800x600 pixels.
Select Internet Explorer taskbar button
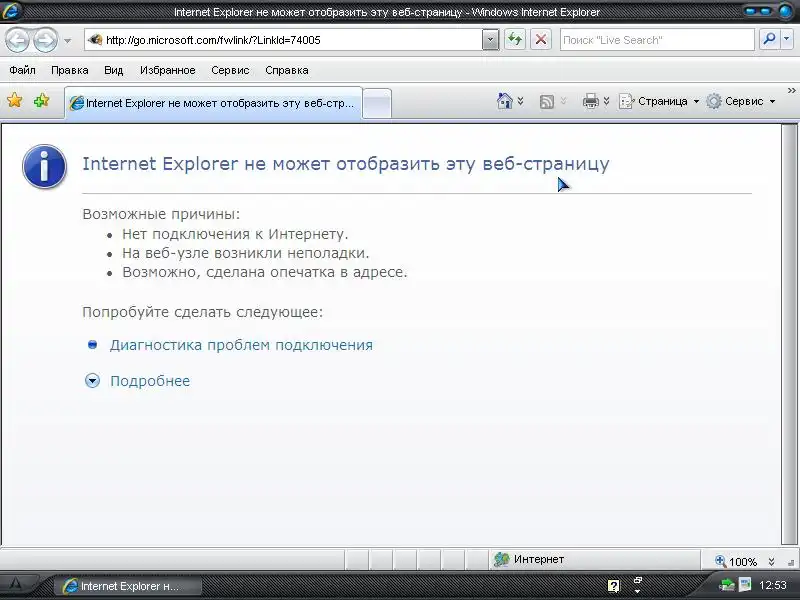point(128,586)
